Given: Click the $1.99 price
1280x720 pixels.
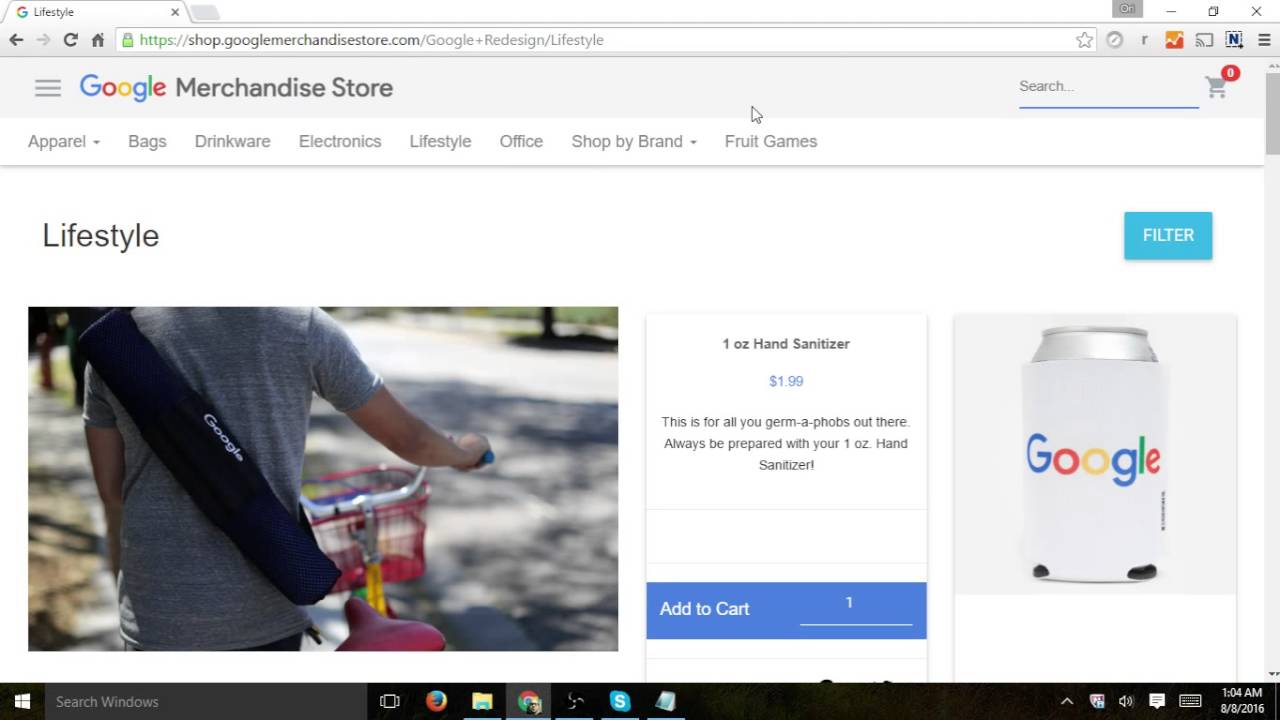Looking at the screenshot, I should pos(786,381).
